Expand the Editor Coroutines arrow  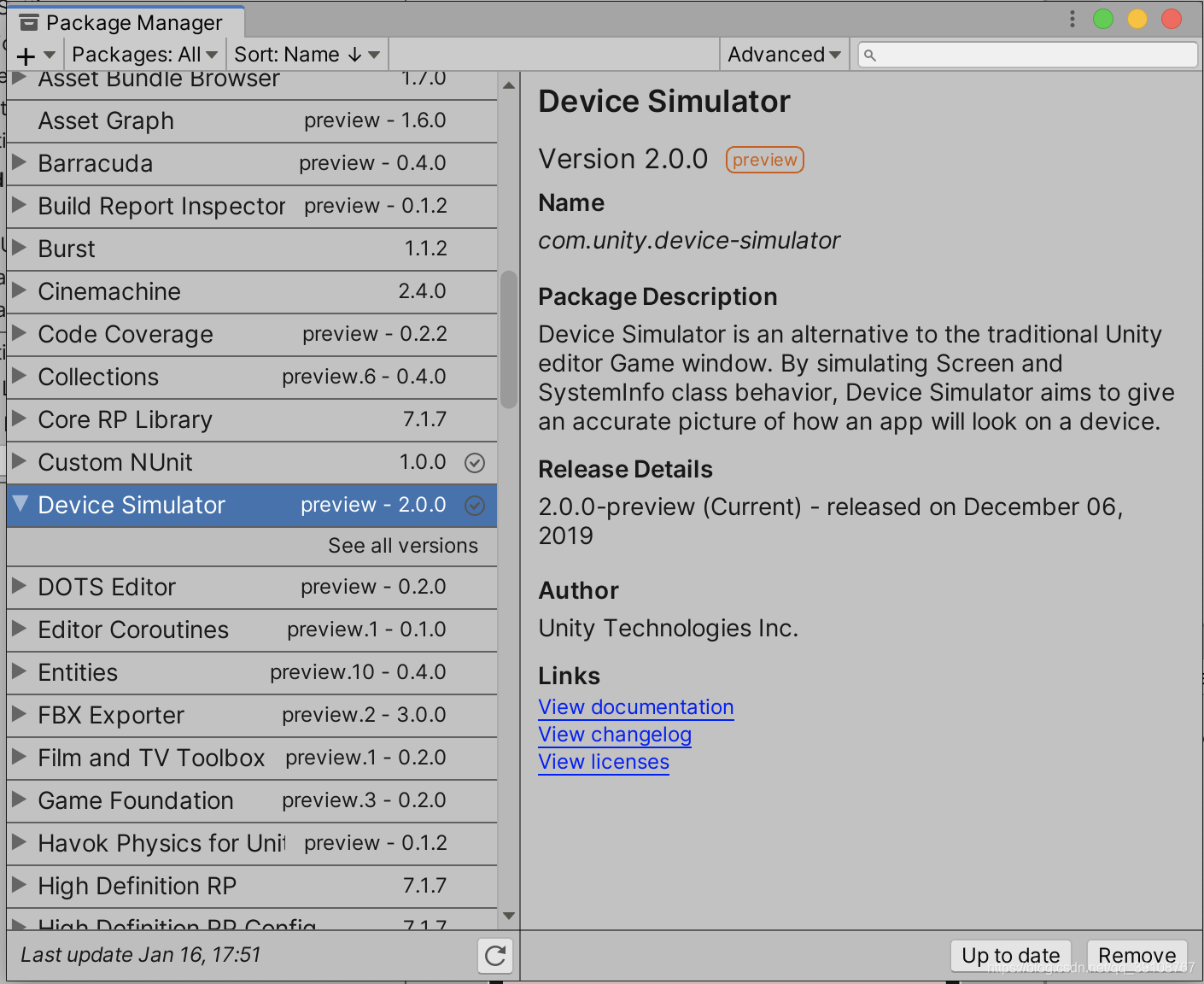[19, 628]
